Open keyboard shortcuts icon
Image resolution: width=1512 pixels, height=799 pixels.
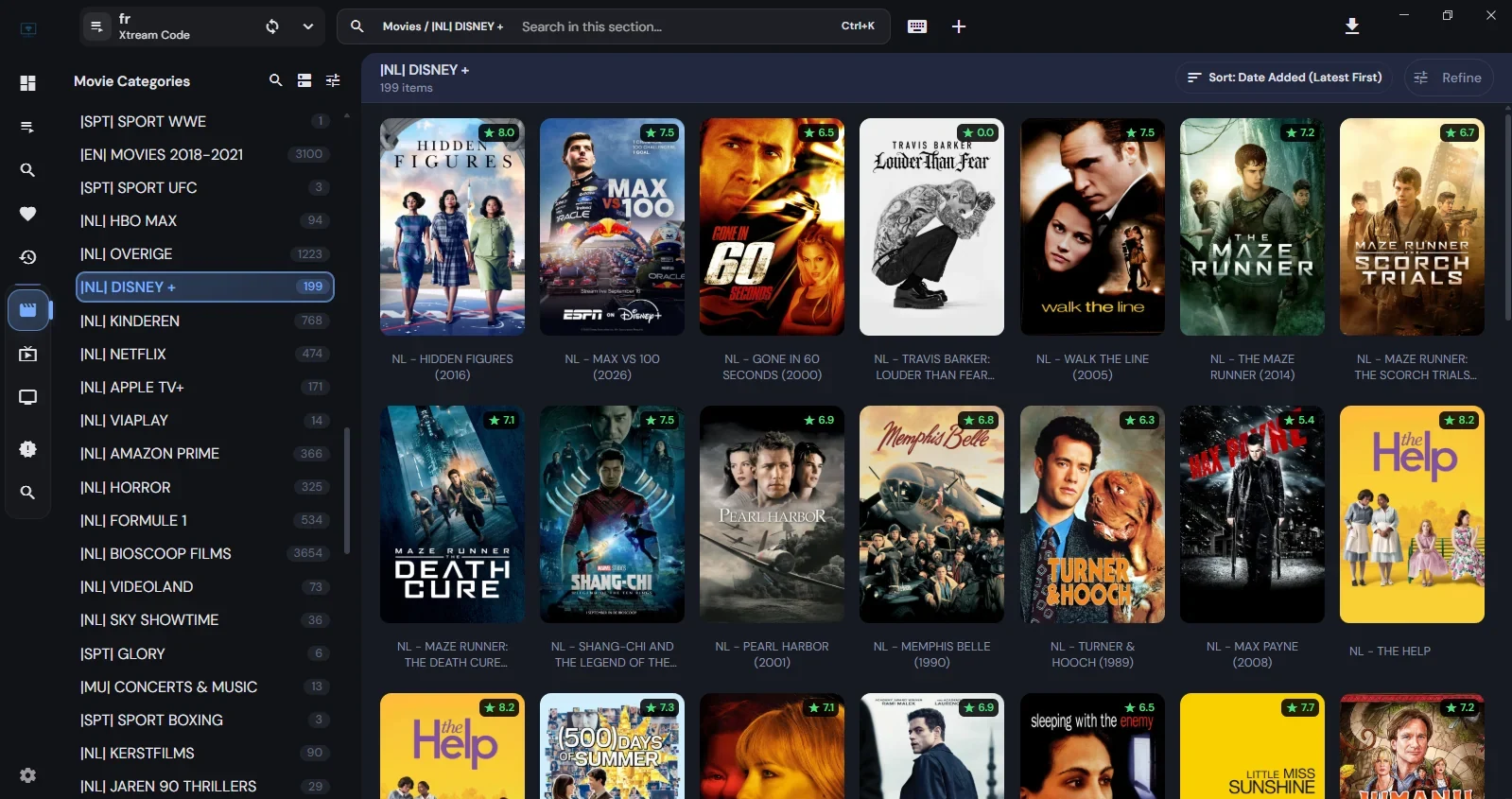[x=917, y=26]
